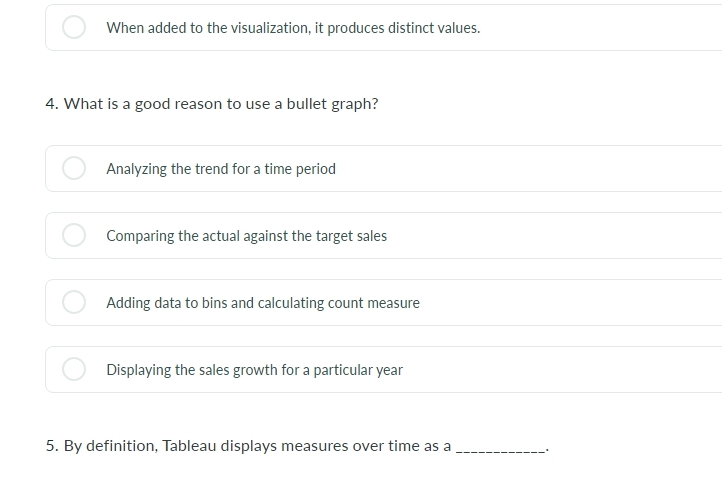The width and height of the screenshot is (722, 484).
Task: Click the label 'Displaying the sales growth for a particular year'
Action: (255, 370)
